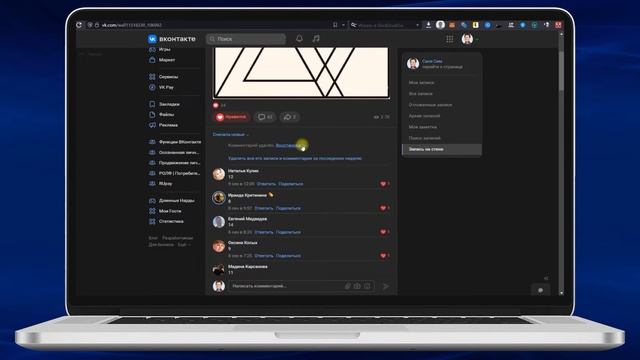Click the browser bookmark icon in address bar
Screen dimensions: 640x360
[335, 25]
